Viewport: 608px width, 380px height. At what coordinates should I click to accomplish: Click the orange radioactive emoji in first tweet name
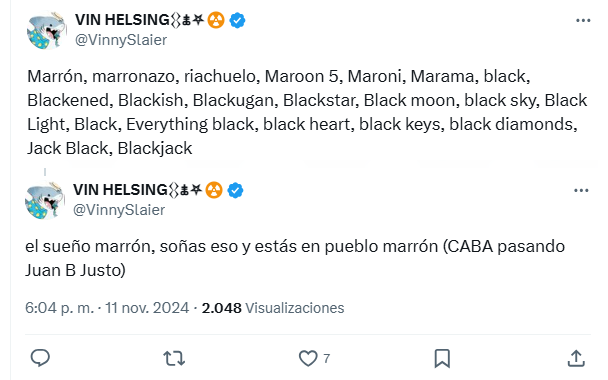click(x=216, y=20)
